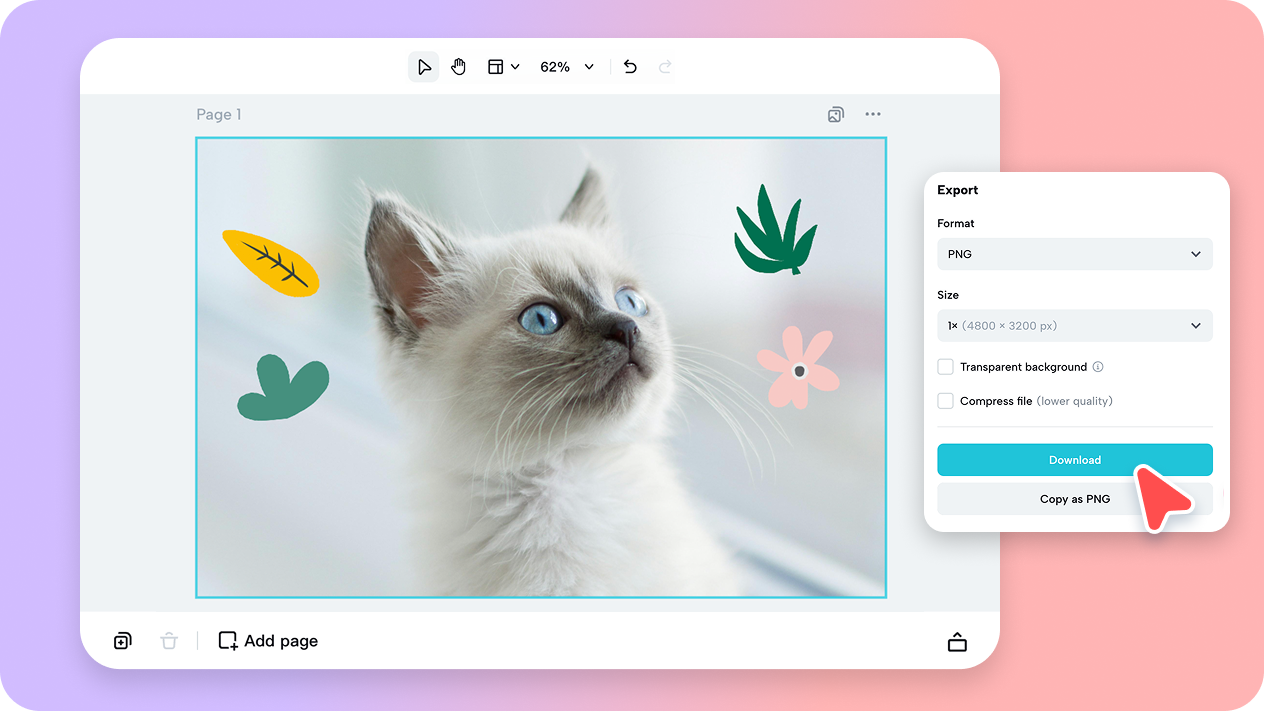Select the teal leaf blob sticker

coord(283,387)
